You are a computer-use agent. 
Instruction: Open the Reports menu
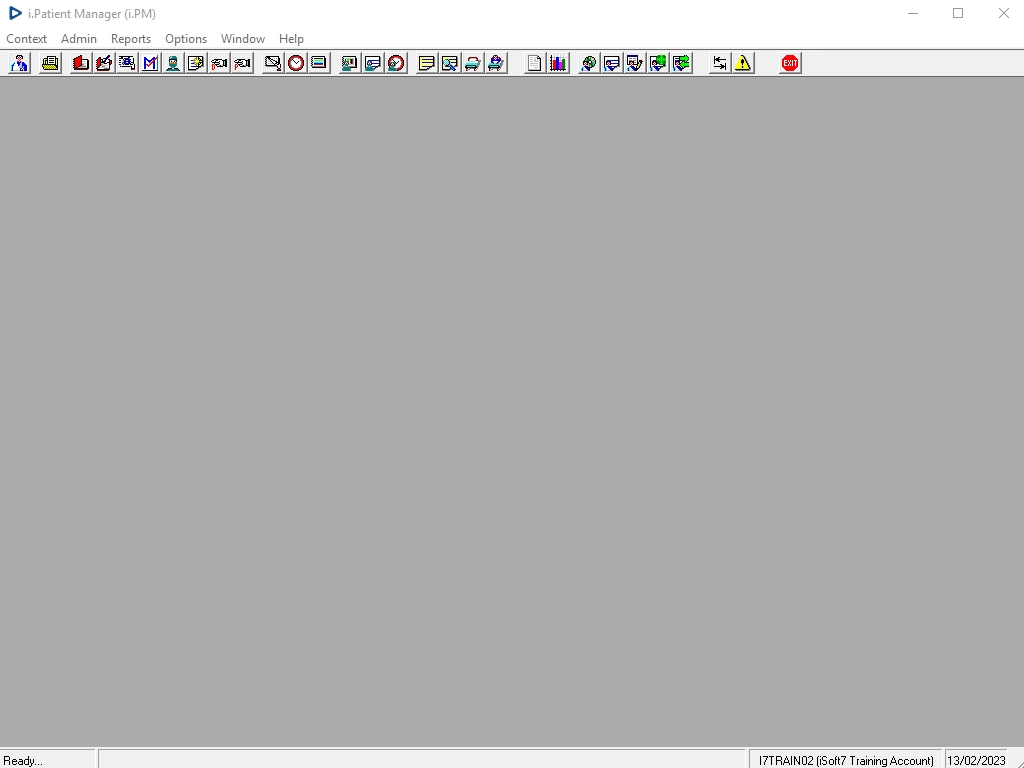click(x=131, y=39)
